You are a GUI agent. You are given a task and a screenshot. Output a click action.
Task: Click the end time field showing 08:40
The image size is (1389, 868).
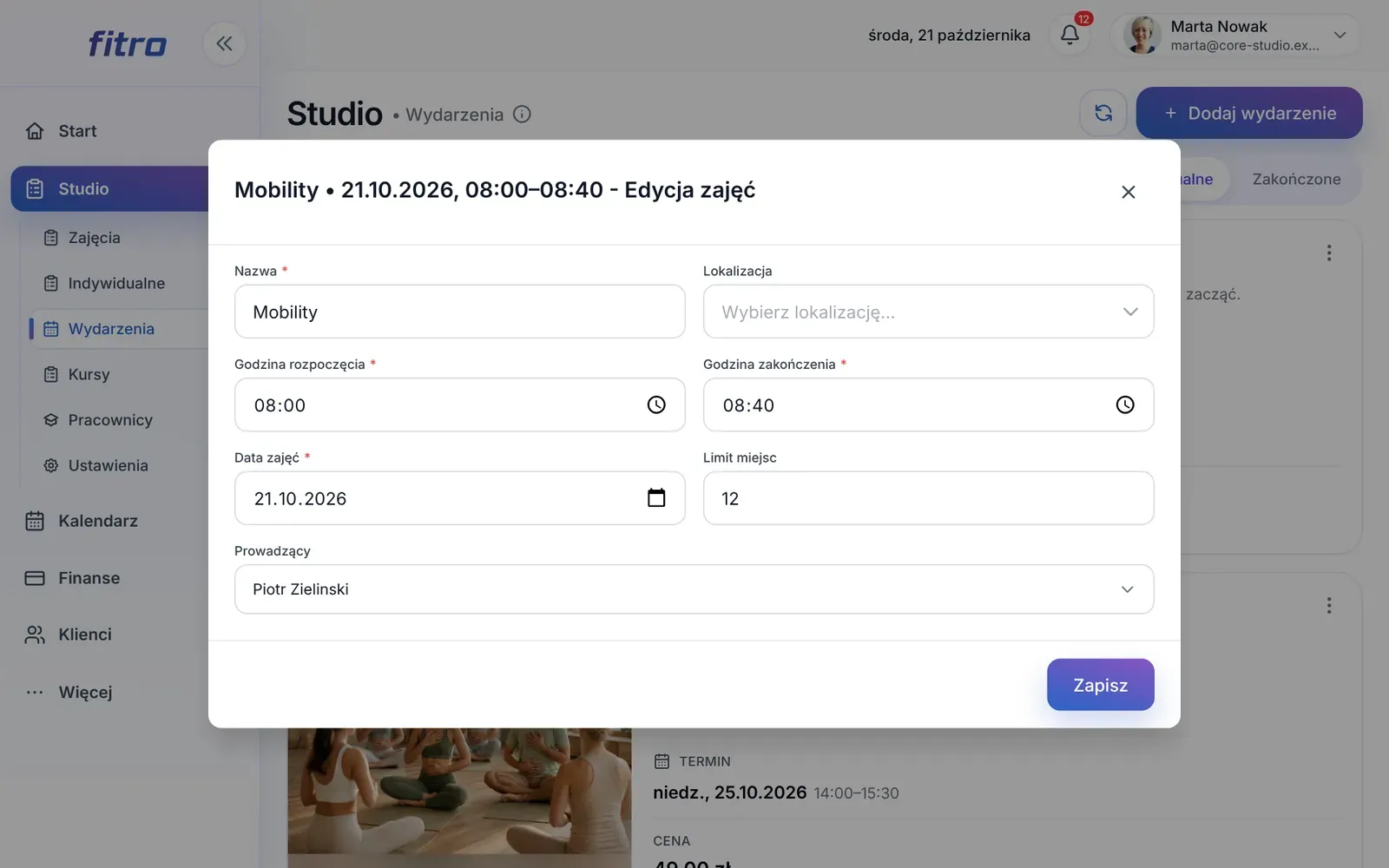pyautogui.click(x=928, y=404)
